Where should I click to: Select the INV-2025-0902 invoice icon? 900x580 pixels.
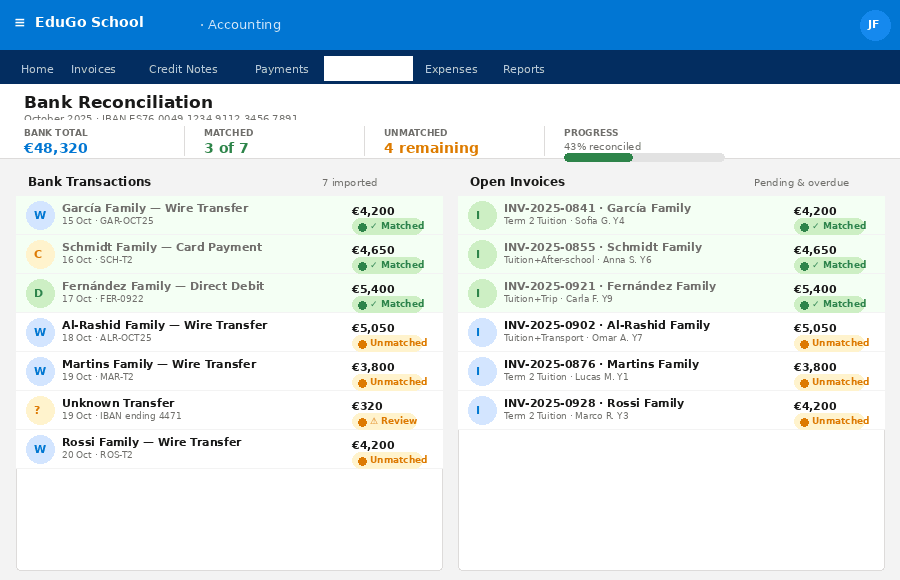click(482, 332)
